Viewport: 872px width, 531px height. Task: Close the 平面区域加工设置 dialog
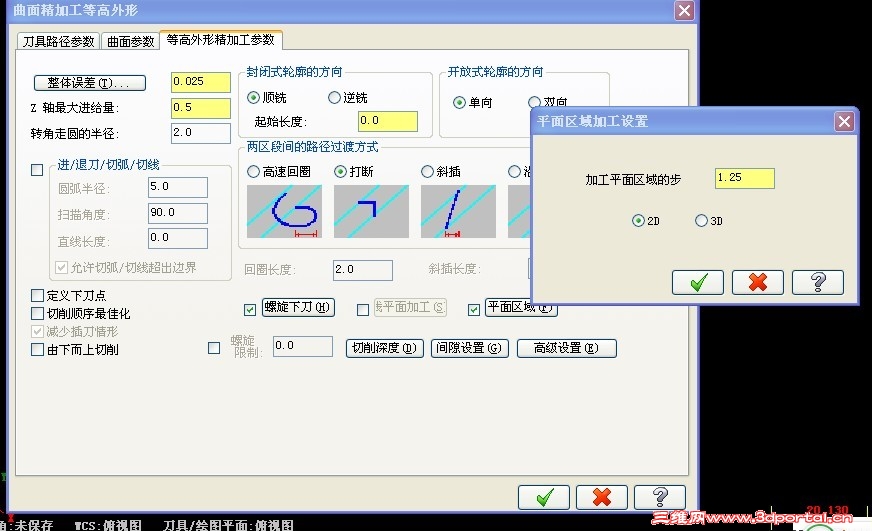tap(844, 121)
